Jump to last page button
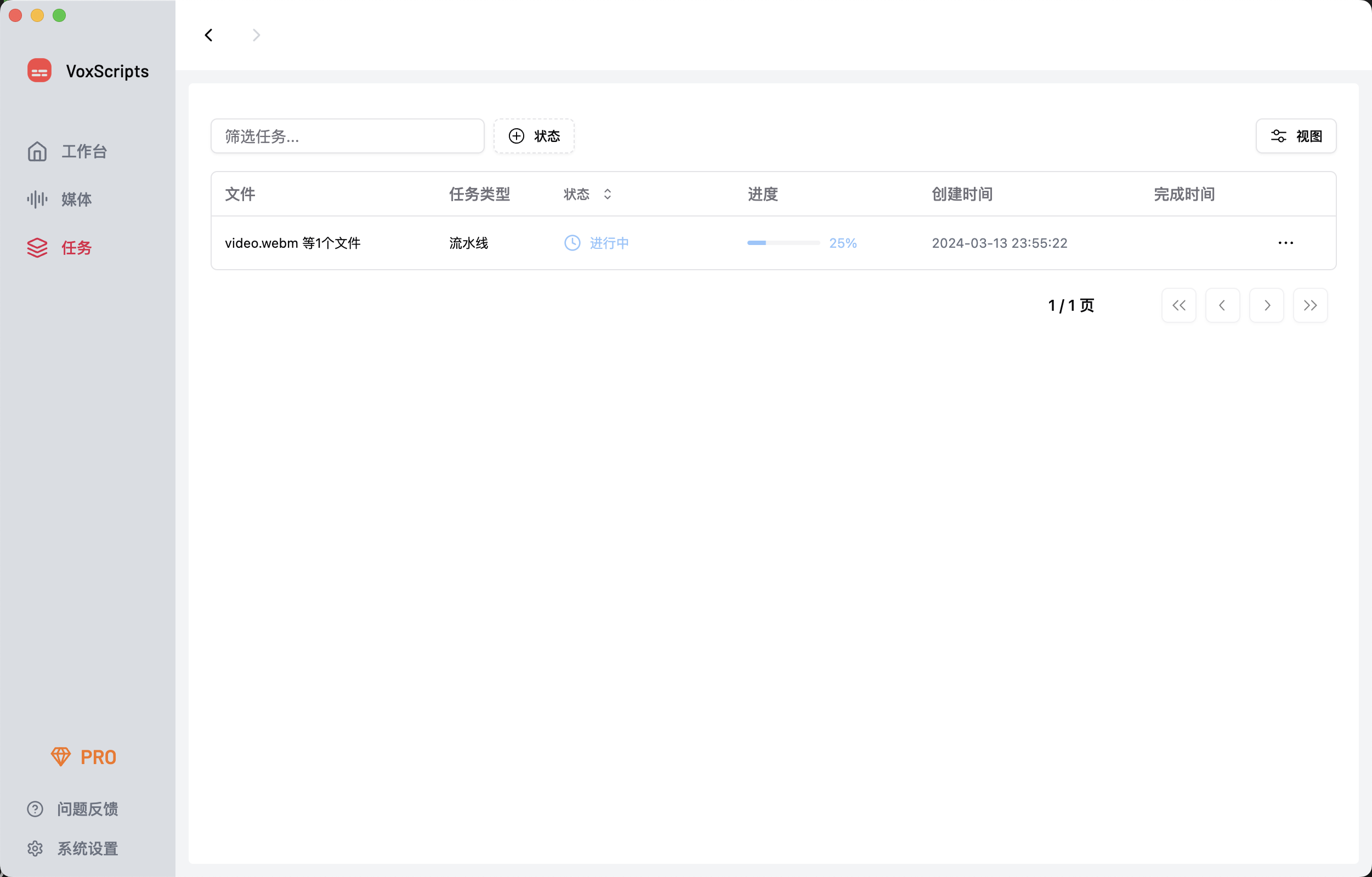This screenshot has width=1372, height=877. [1311, 306]
